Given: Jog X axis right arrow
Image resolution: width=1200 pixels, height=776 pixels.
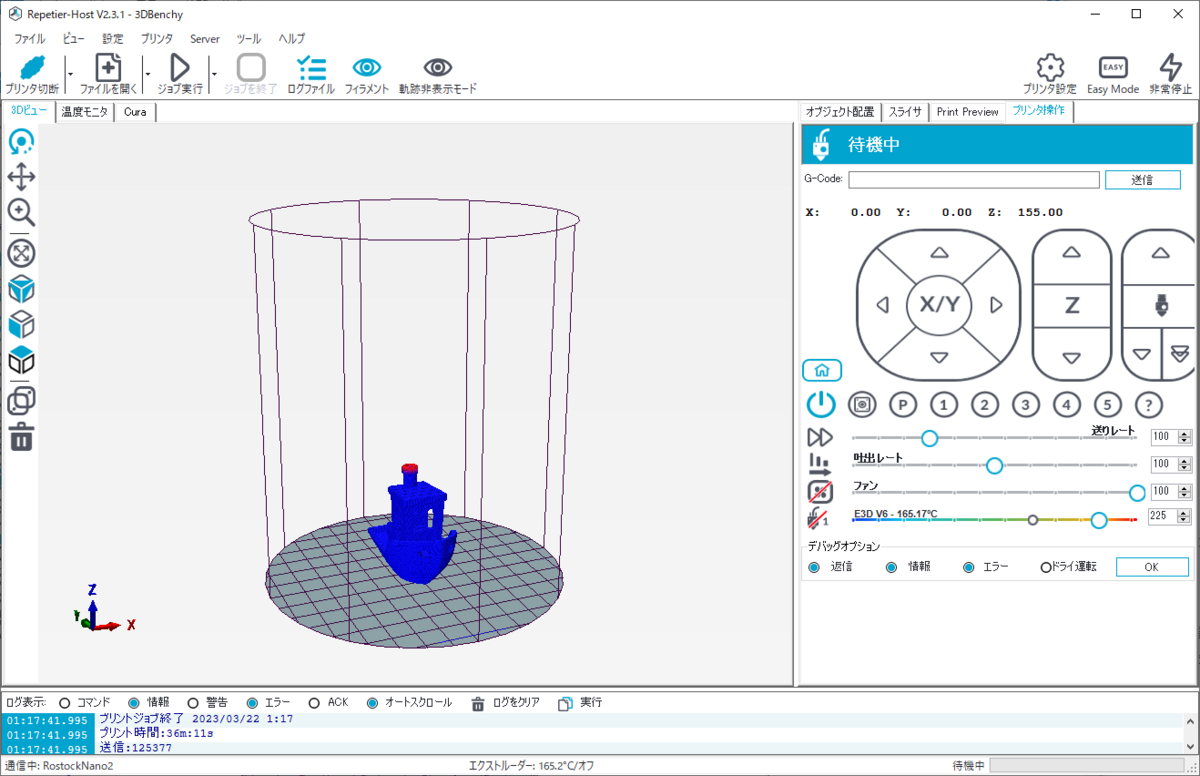Looking at the screenshot, I should 996,305.
